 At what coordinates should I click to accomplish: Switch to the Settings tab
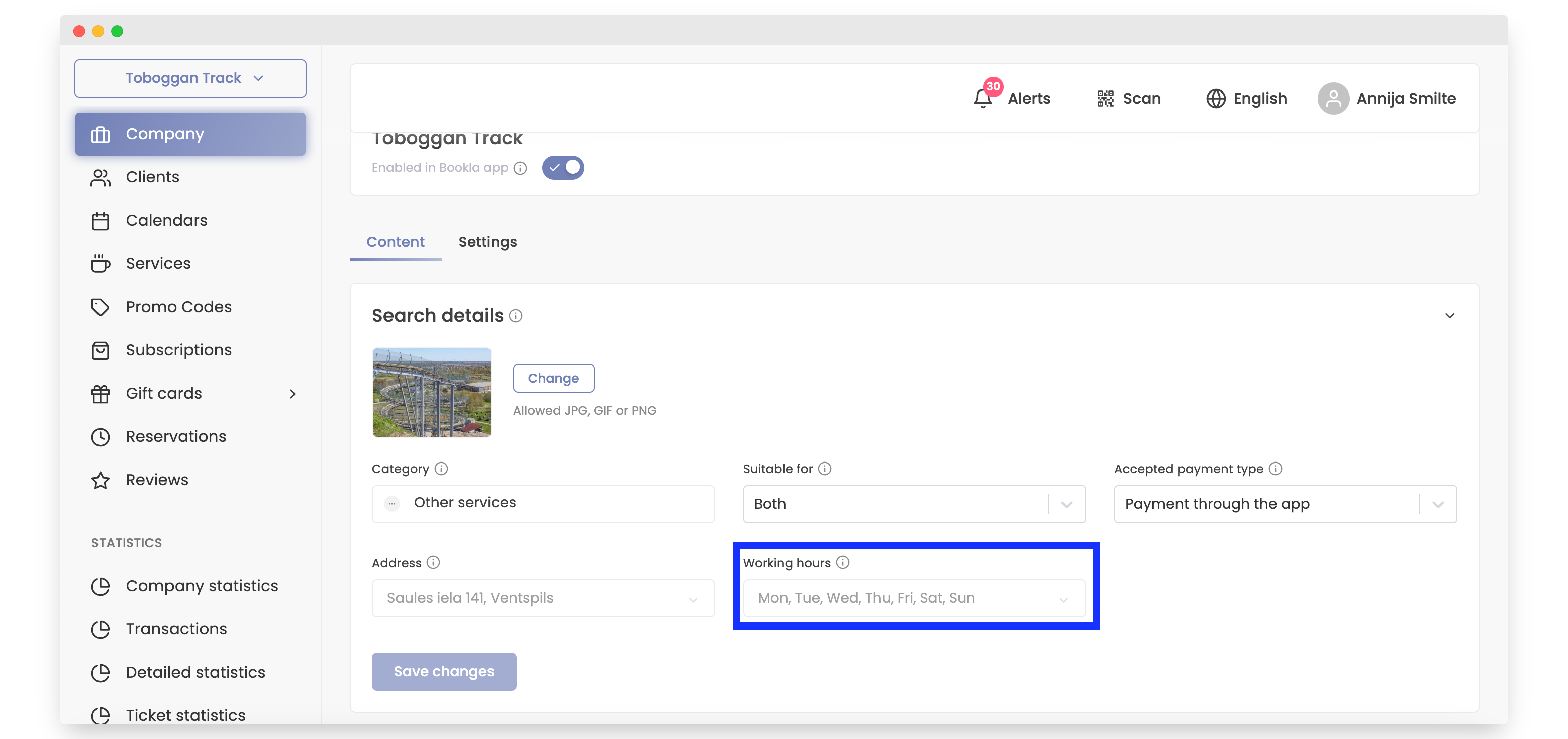[x=487, y=242]
